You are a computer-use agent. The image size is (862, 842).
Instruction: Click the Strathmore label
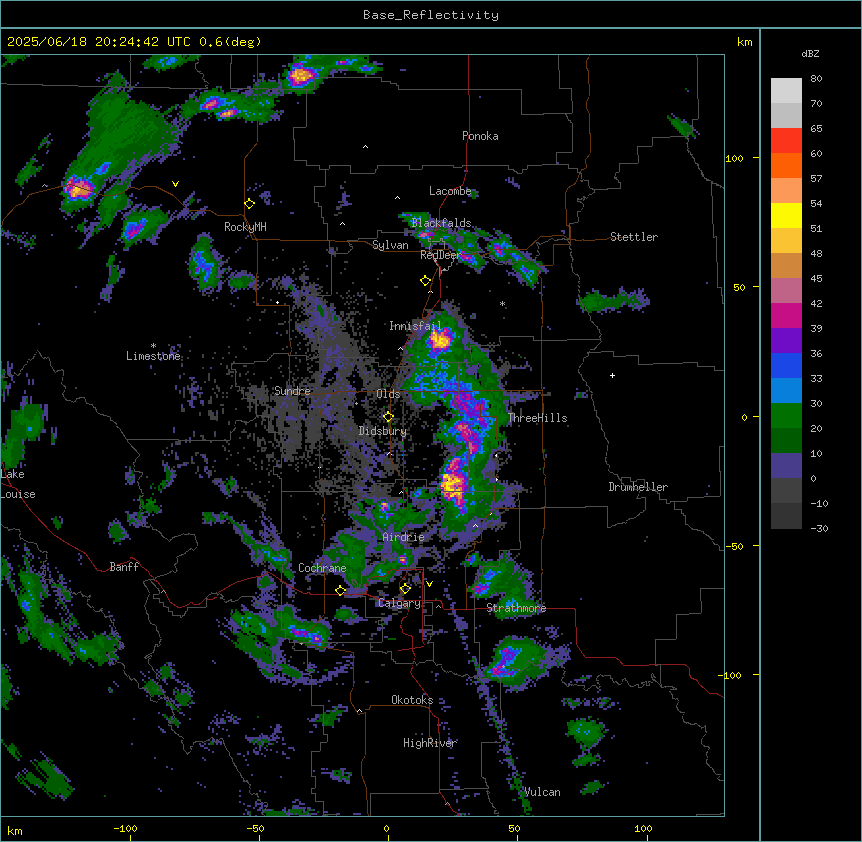(x=516, y=608)
